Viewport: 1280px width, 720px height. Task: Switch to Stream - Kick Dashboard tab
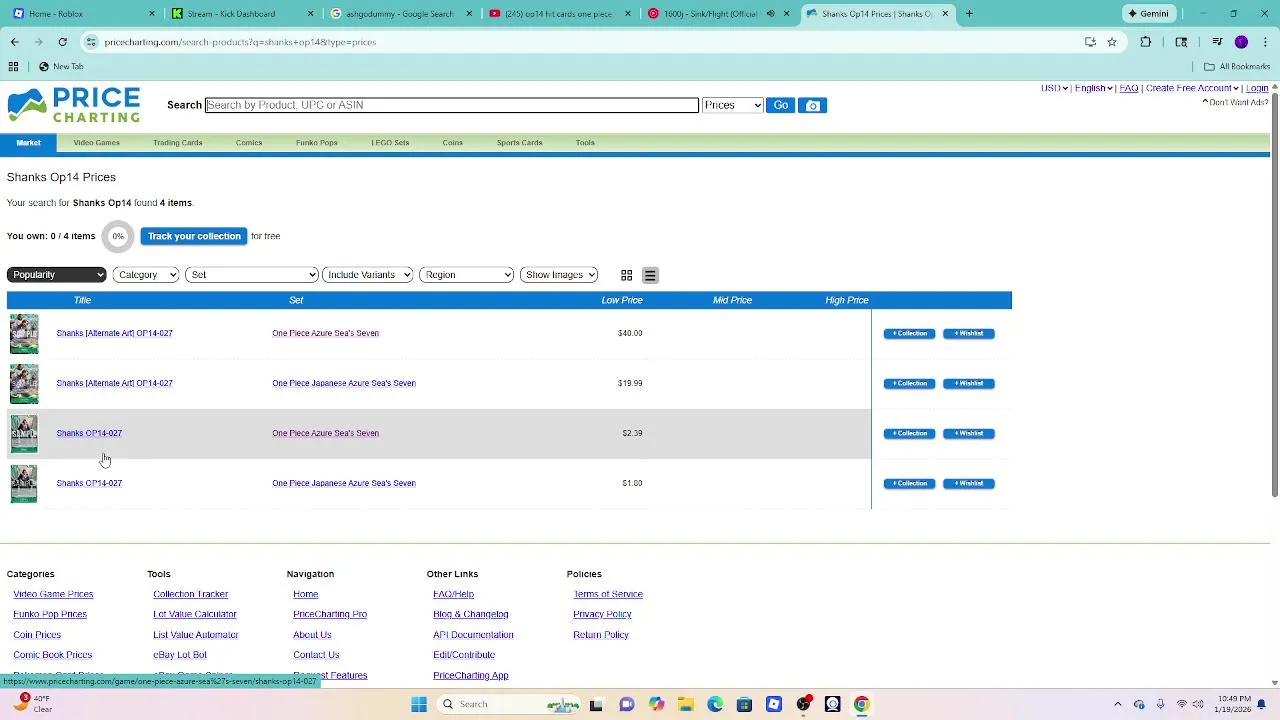coord(240,14)
